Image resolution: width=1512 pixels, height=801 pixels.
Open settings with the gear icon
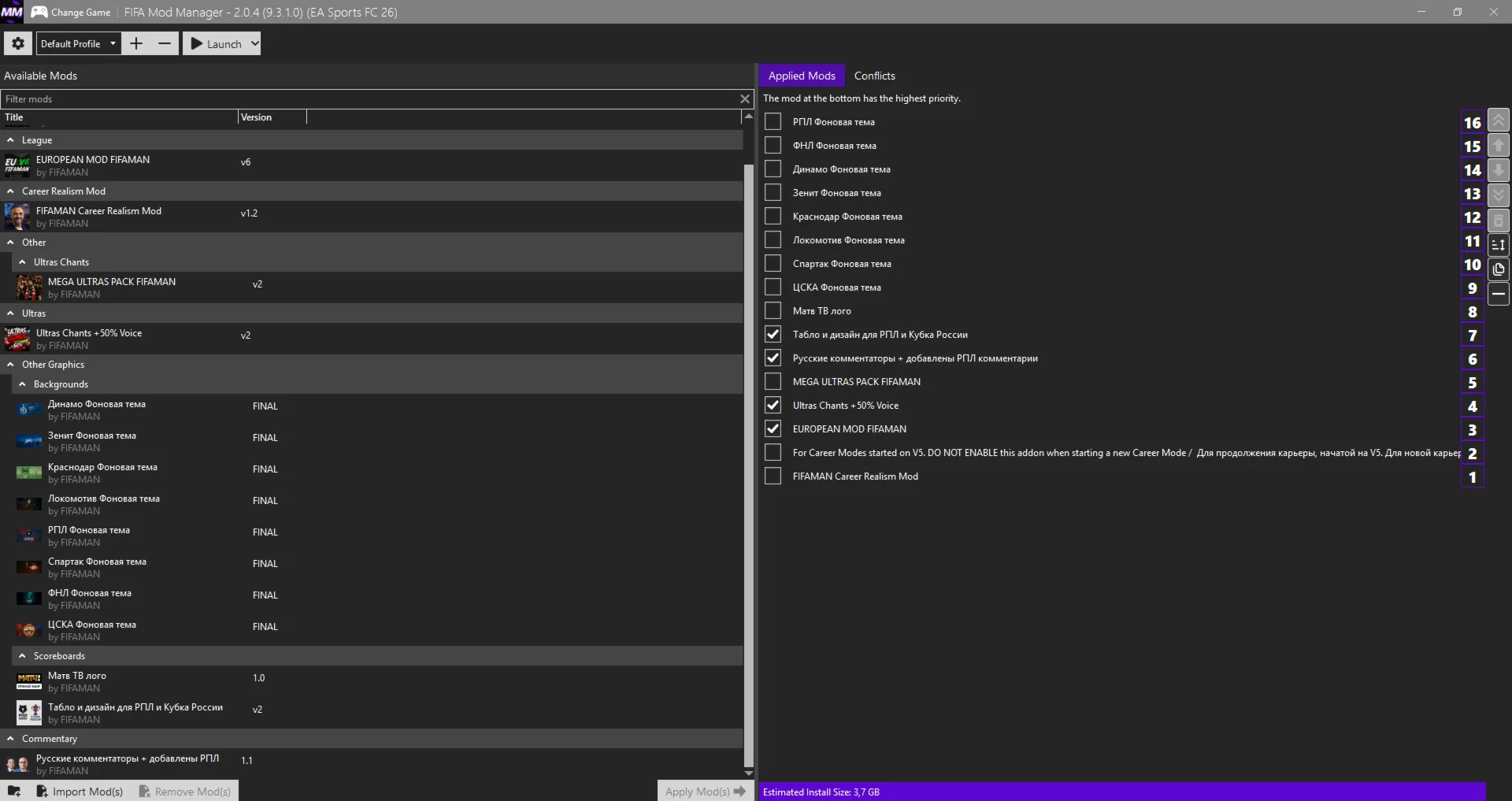[17, 43]
